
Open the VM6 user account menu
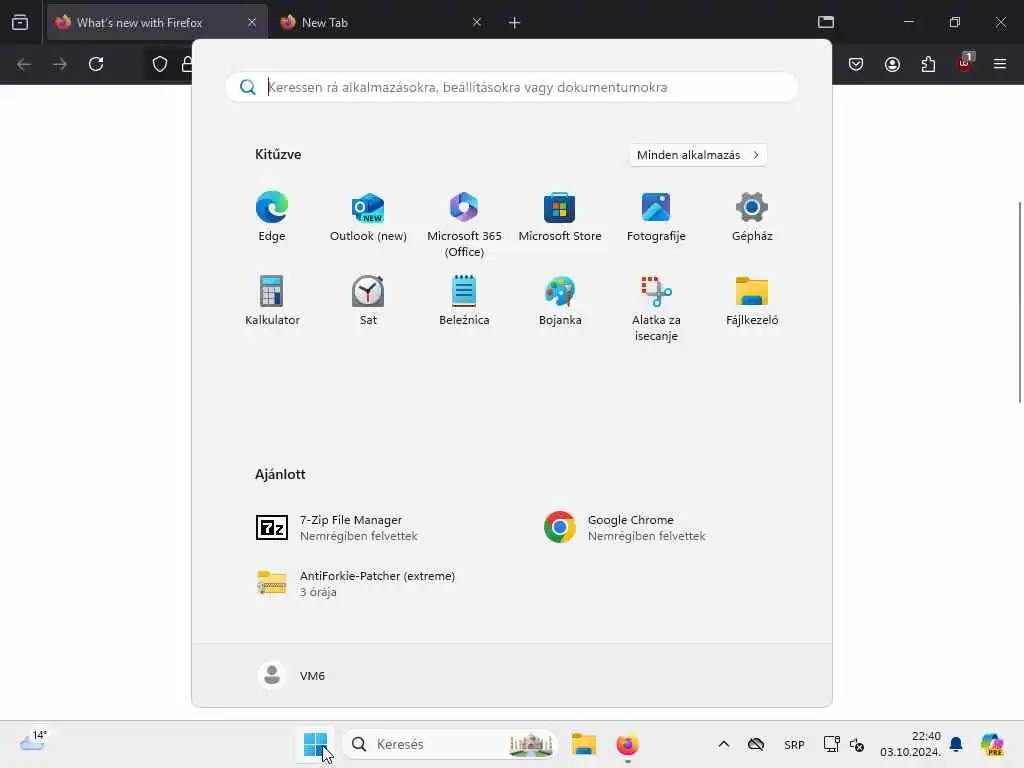click(291, 675)
